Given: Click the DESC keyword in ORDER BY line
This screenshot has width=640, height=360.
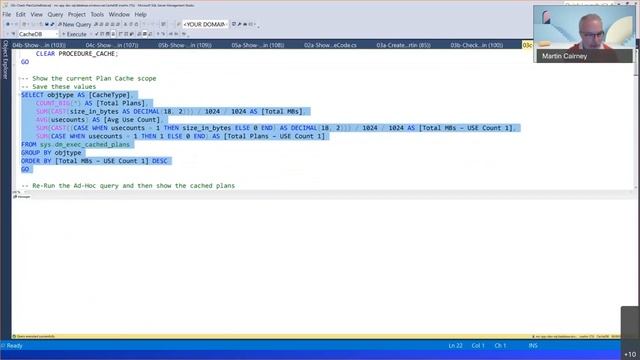Looking at the screenshot, I should (x=160, y=161).
